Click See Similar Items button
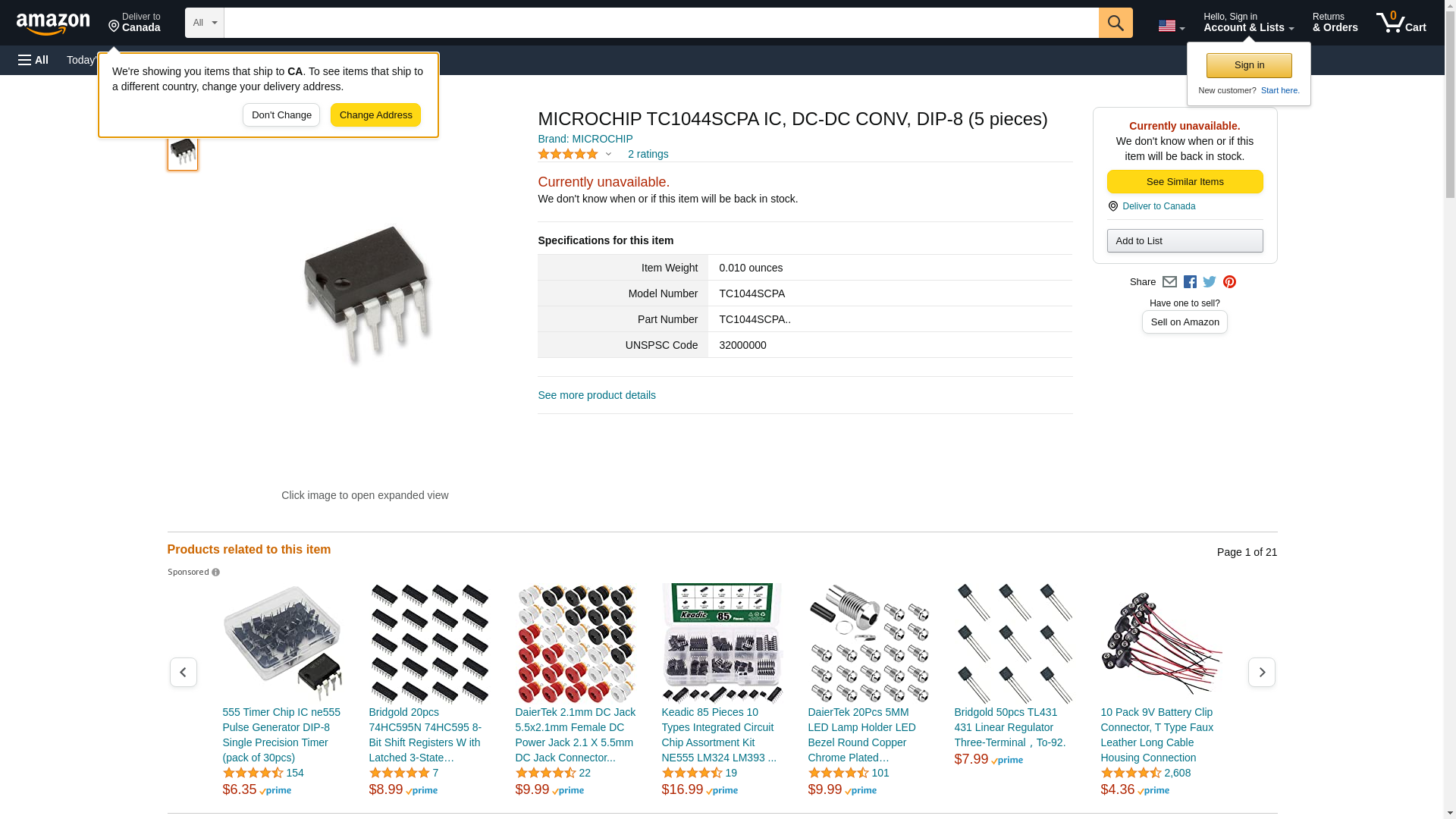Screen dimensions: 1456x819 pos(1185,182)
